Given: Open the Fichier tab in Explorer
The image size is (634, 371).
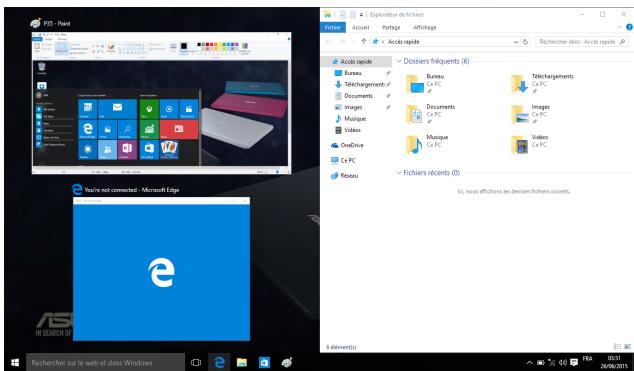Looking at the screenshot, I should pos(333,27).
